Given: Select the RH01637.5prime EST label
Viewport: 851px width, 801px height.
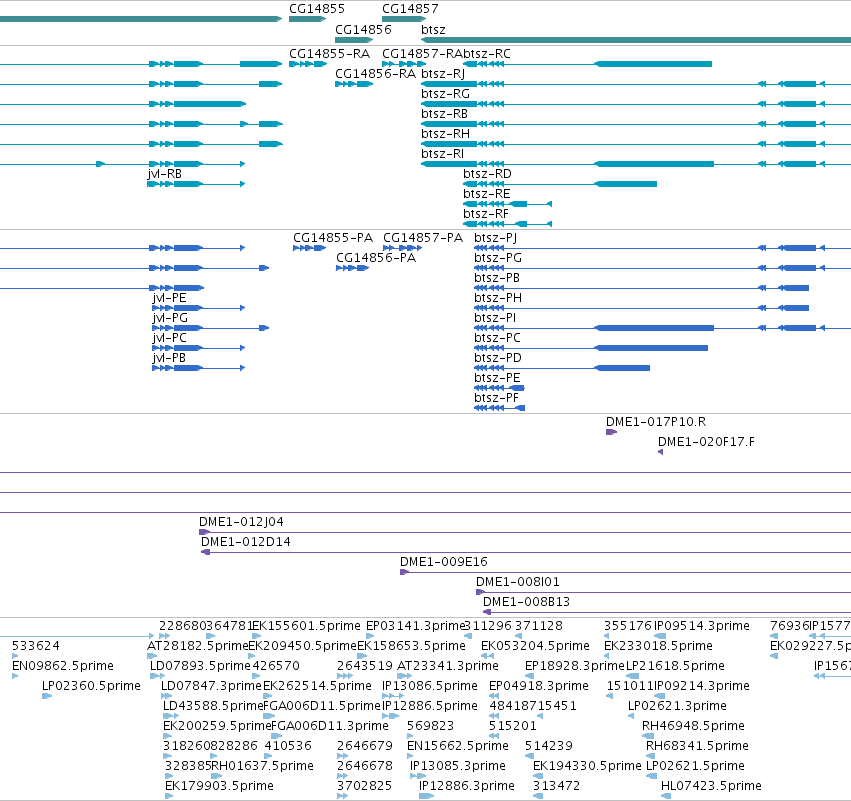Looking at the screenshot, I should click(262, 766).
